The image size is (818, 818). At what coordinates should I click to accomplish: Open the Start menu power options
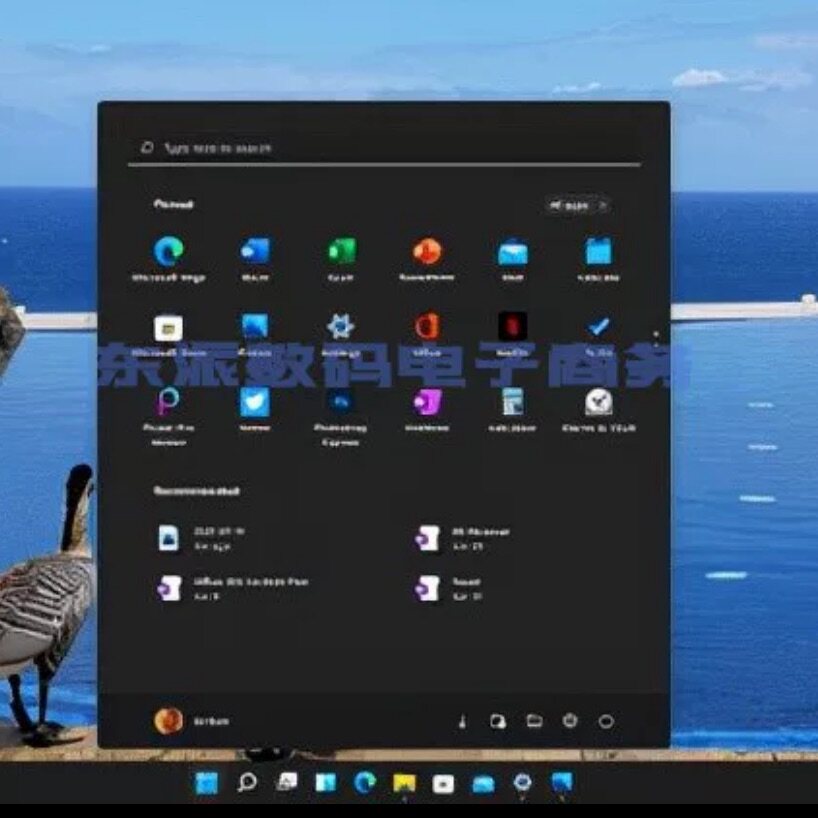606,721
